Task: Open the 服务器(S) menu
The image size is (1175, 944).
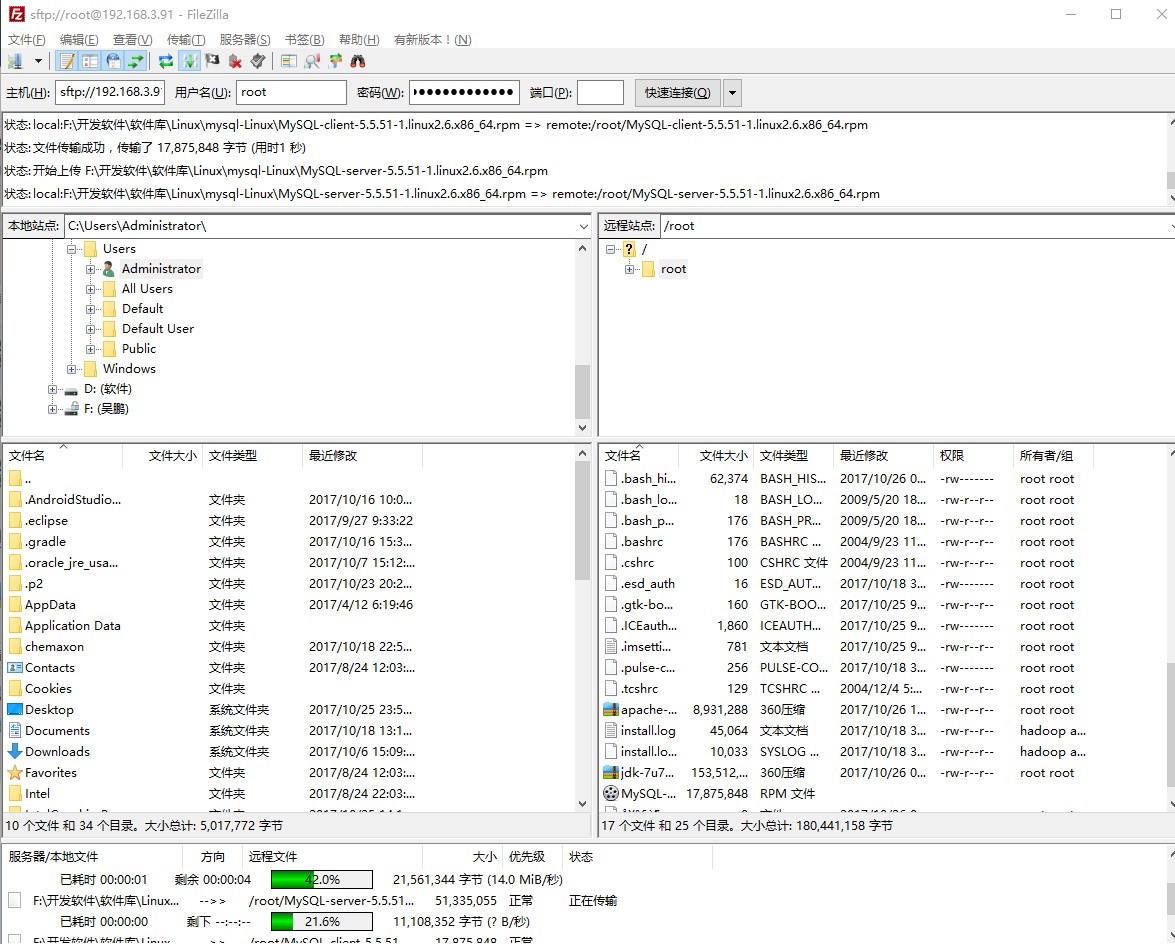Action: click(x=244, y=40)
